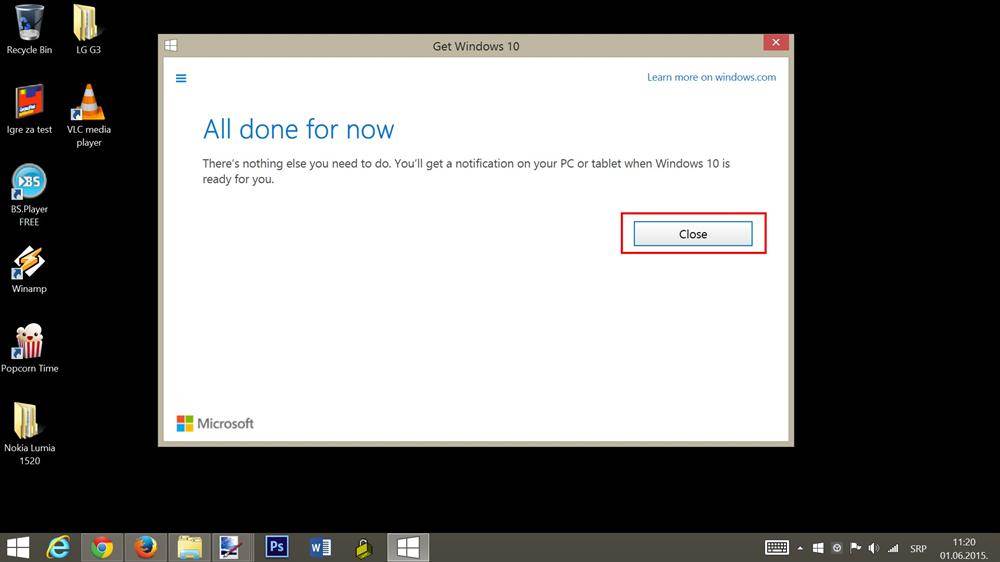
Task: Open Photoshop from the taskbar
Action: pyautogui.click(x=277, y=547)
